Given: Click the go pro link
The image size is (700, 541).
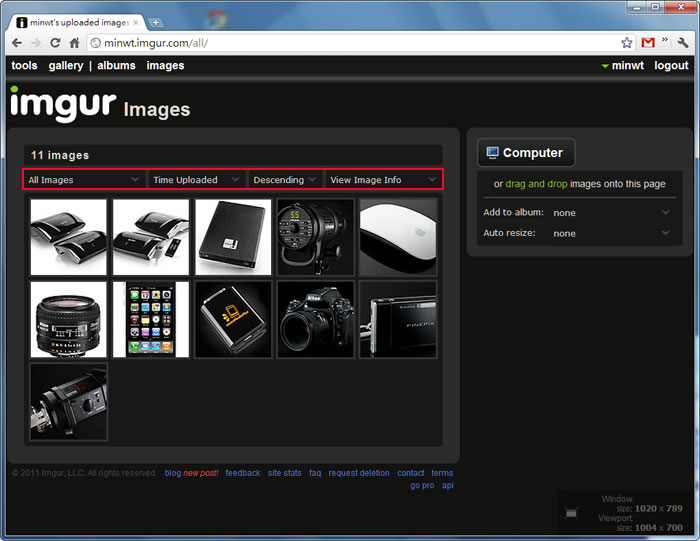Looking at the screenshot, I should click(422, 485).
